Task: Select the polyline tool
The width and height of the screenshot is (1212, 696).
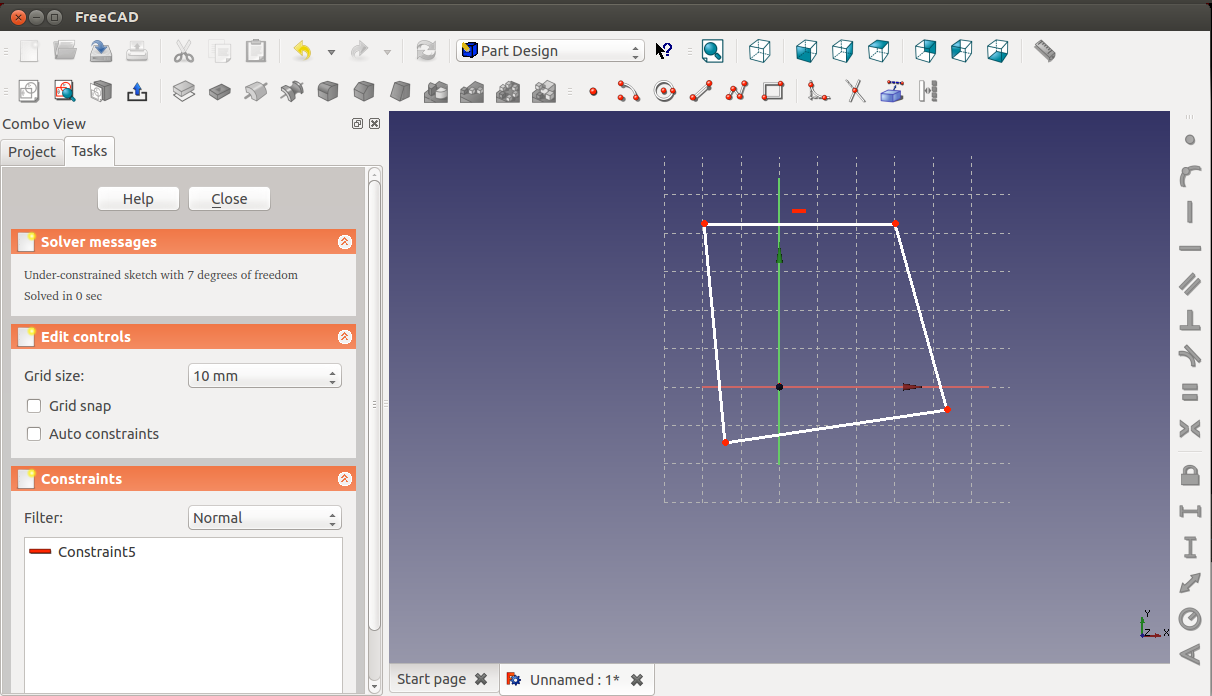Action: pos(737,92)
